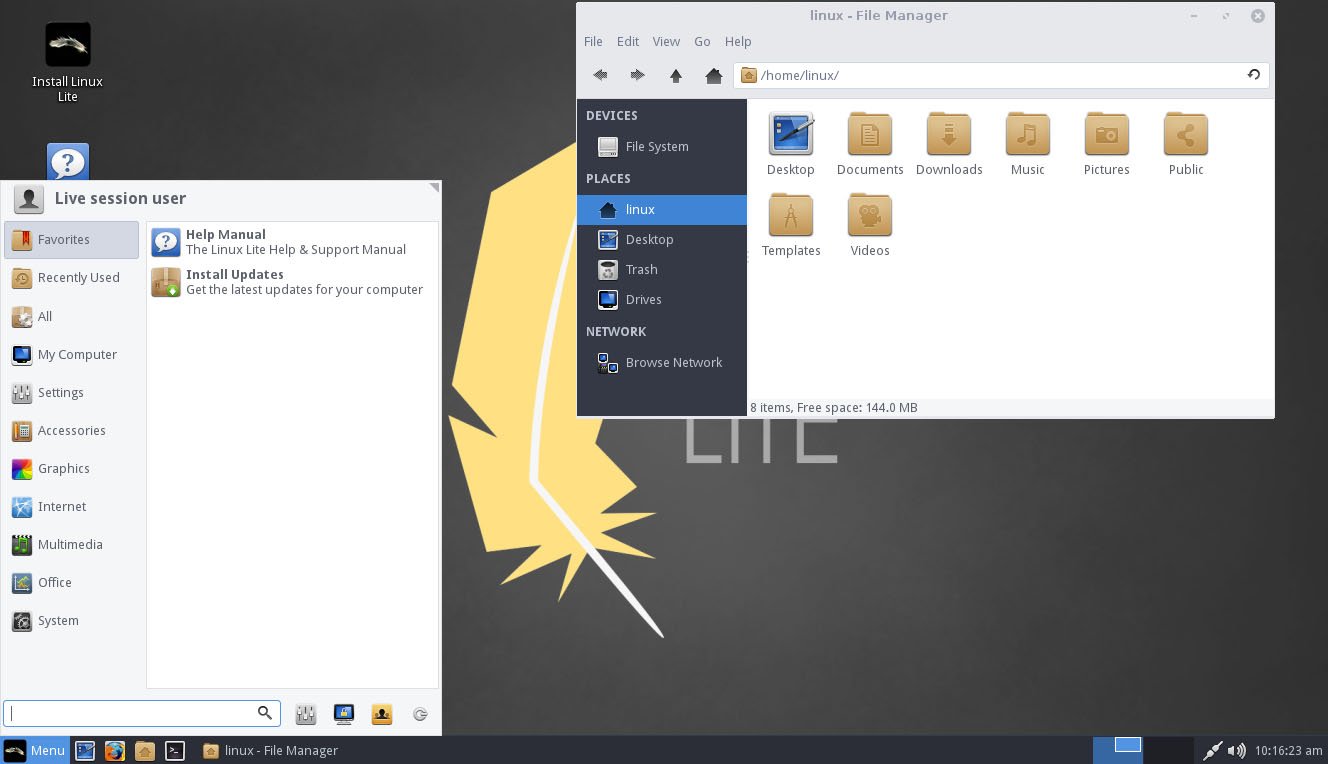The image size is (1328, 764).
Task: Open the Documents folder
Action: point(870,144)
